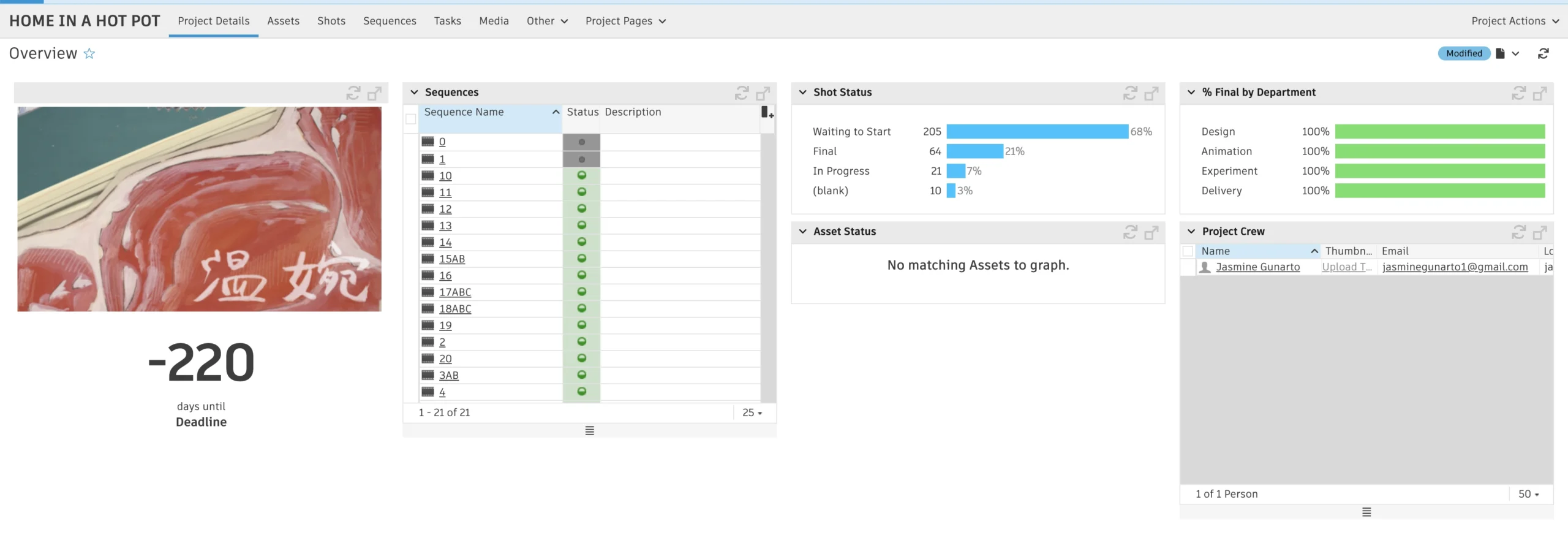Screen dimensions: 1568x540
Task: Switch to the Shots tab
Action: point(331,21)
